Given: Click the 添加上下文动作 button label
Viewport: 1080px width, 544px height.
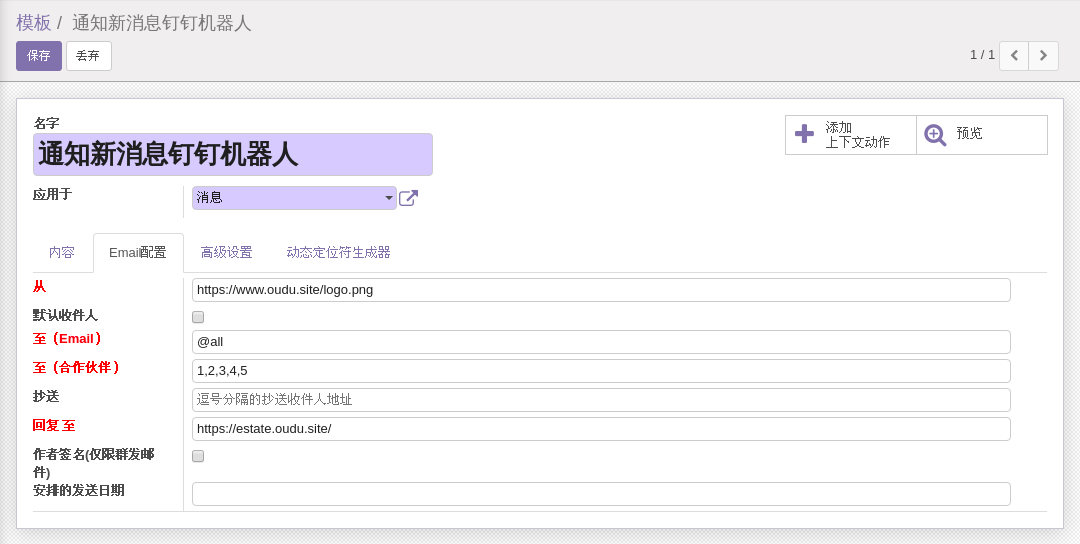Looking at the screenshot, I should (x=858, y=135).
